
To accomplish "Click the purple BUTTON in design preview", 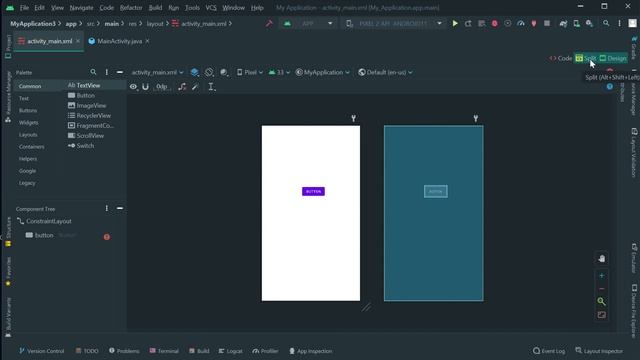I will (313, 191).
